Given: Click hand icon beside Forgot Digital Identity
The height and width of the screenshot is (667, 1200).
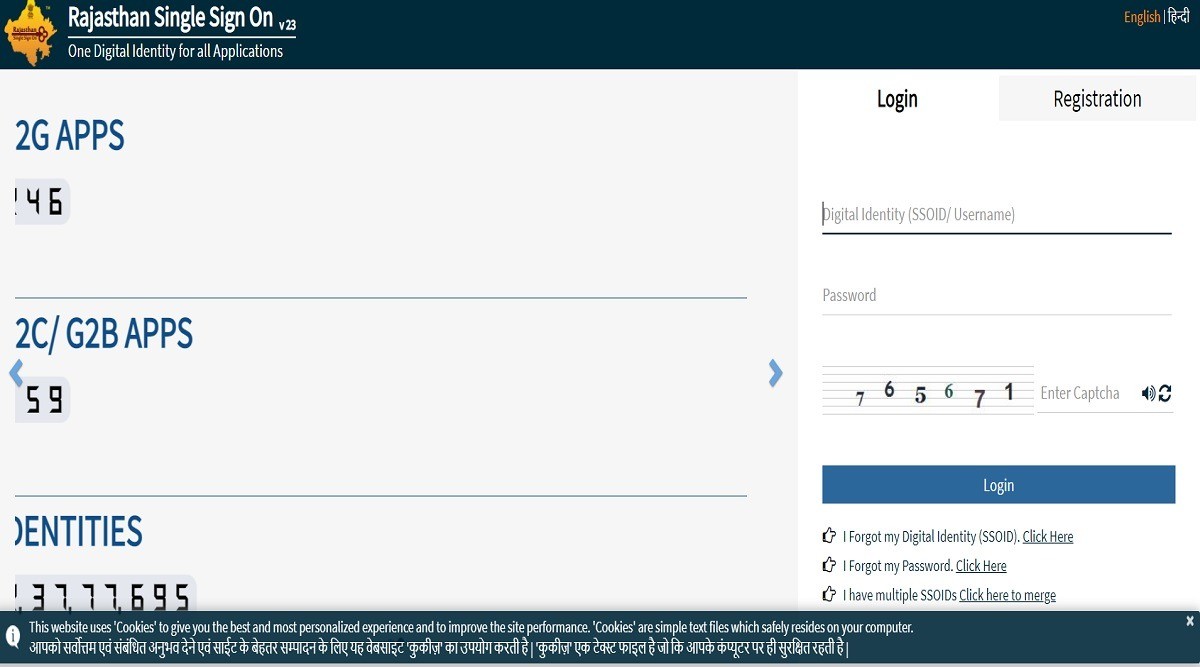Looking at the screenshot, I should [829, 536].
